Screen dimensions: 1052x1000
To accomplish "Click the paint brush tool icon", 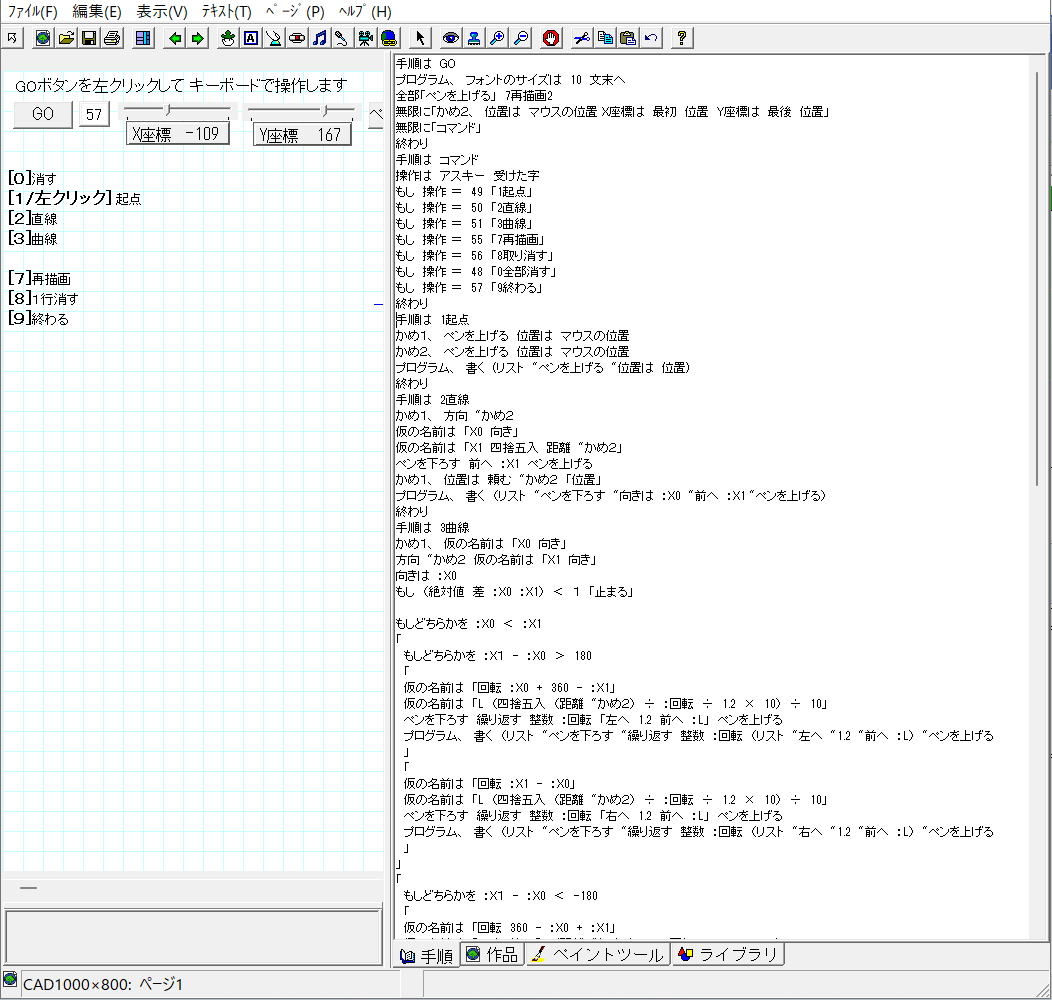I will pos(274,38).
